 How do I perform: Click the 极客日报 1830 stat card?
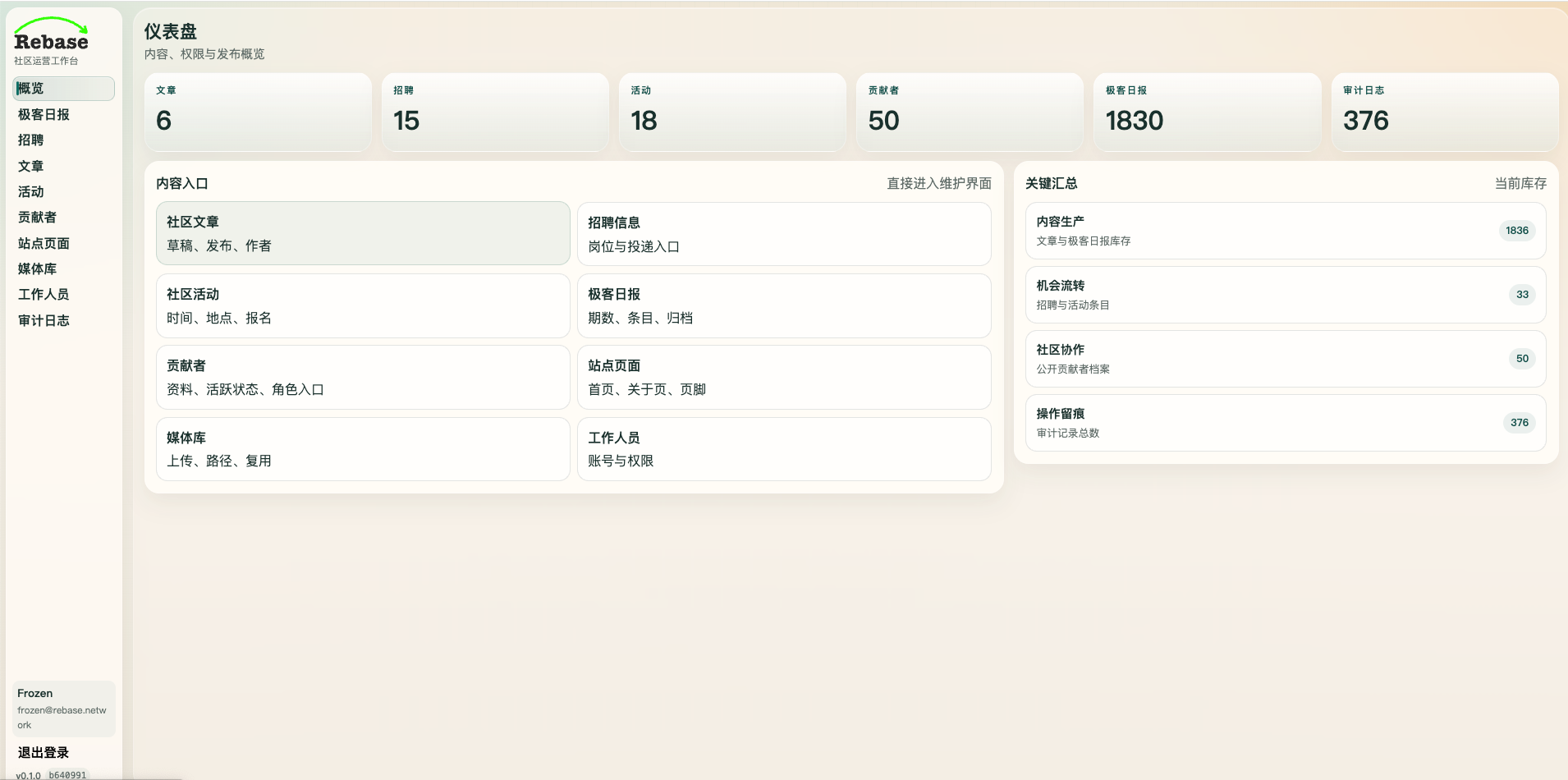pos(1207,112)
